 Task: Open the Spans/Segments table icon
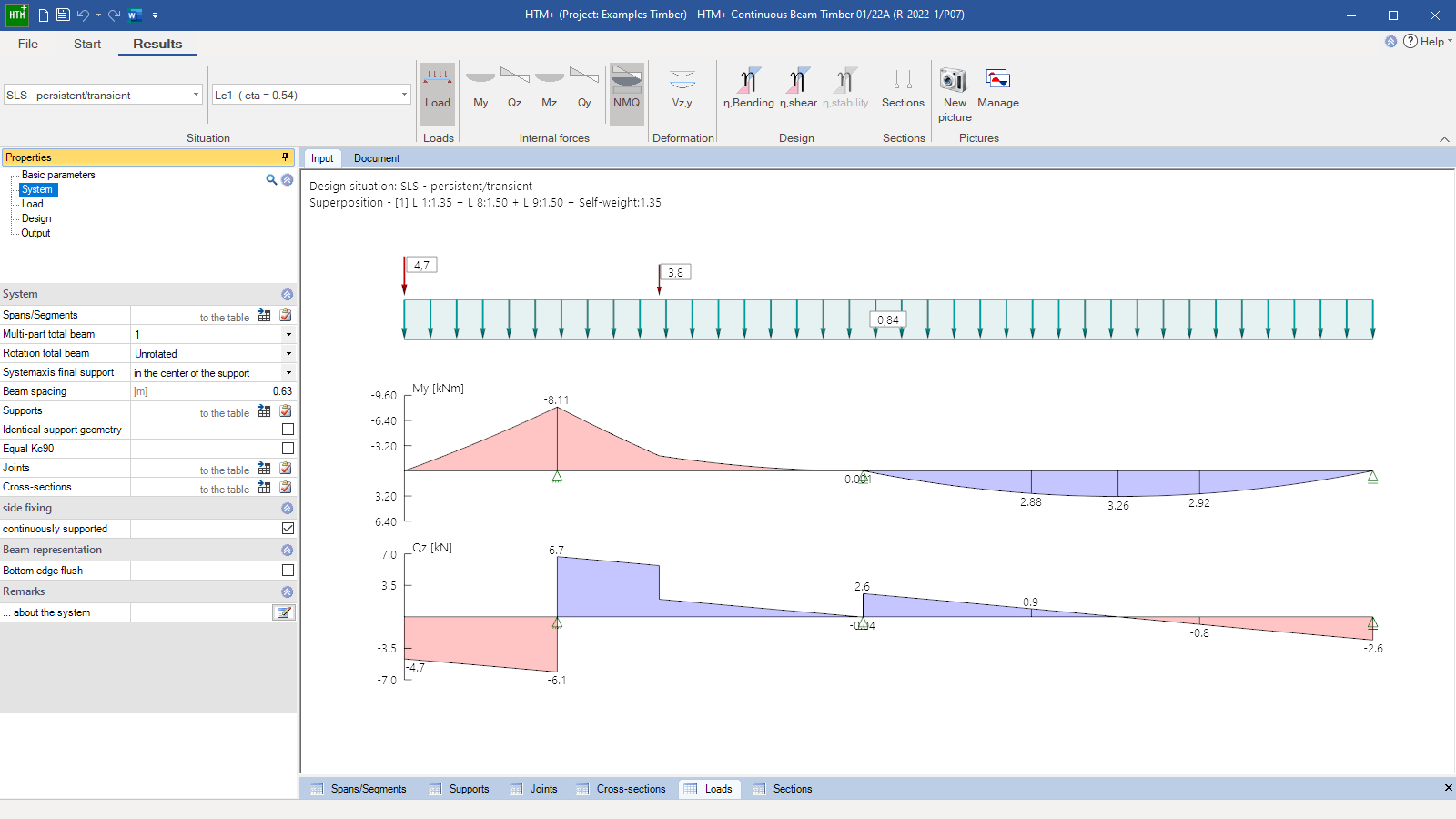click(264, 315)
